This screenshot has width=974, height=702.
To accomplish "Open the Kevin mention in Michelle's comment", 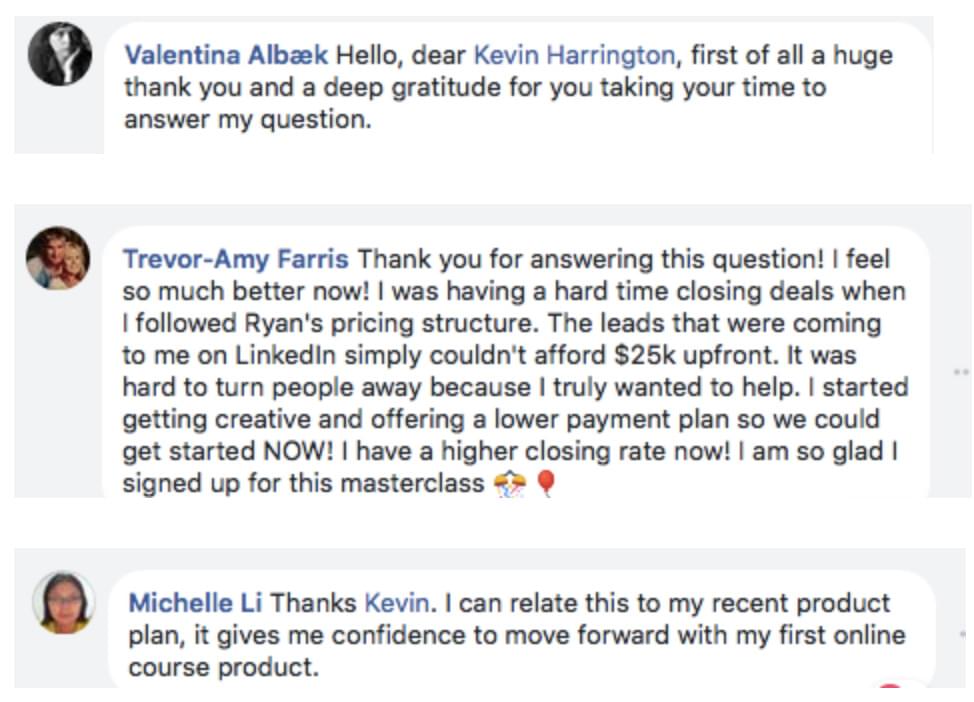I will [396, 603].
